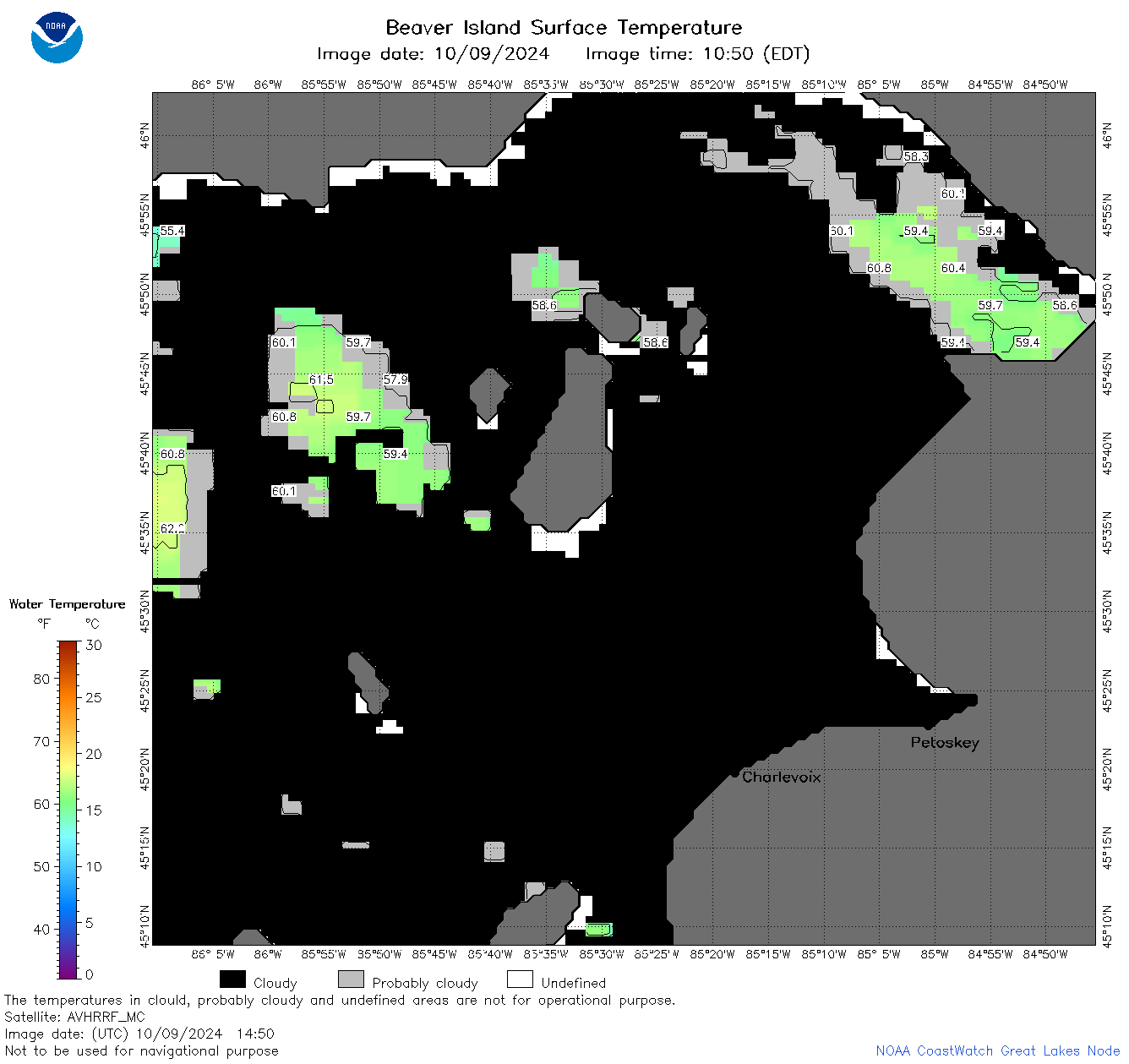
Task: Click the cloudy areas operational disclaimer sentence
Action: tap(340, 1000)
